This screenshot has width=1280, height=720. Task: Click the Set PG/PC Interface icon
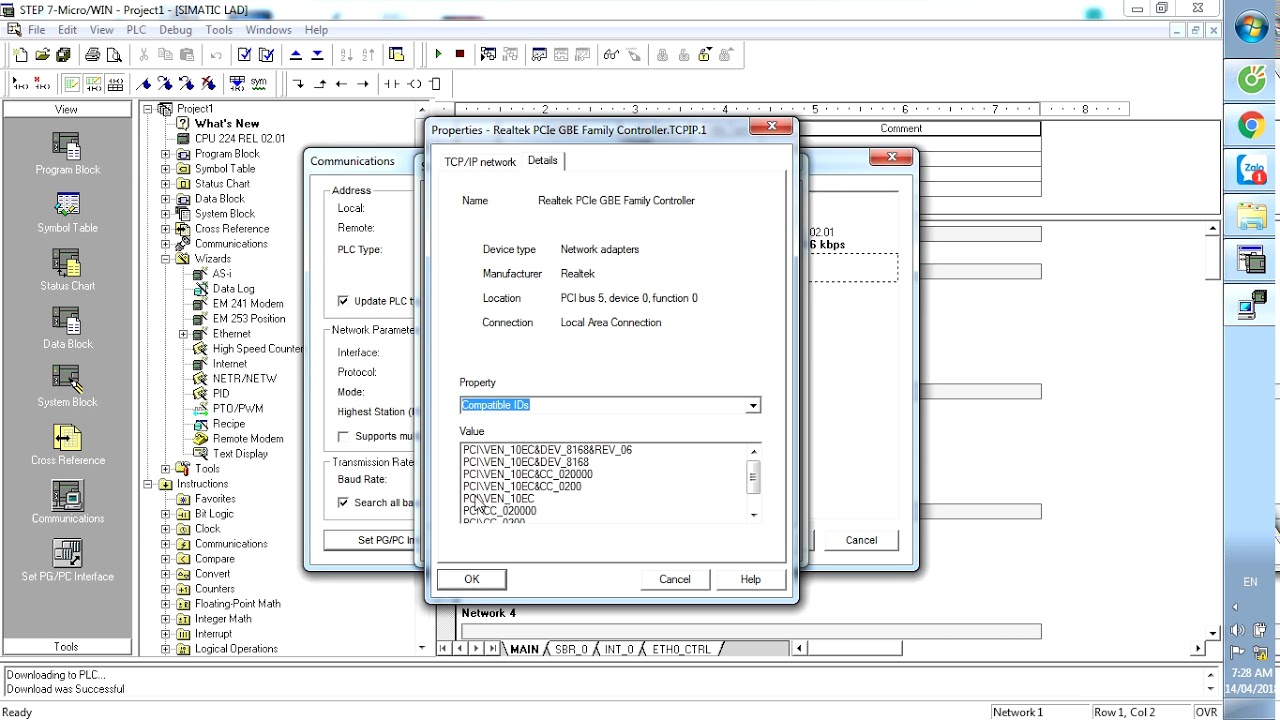(x=67, y=561)
